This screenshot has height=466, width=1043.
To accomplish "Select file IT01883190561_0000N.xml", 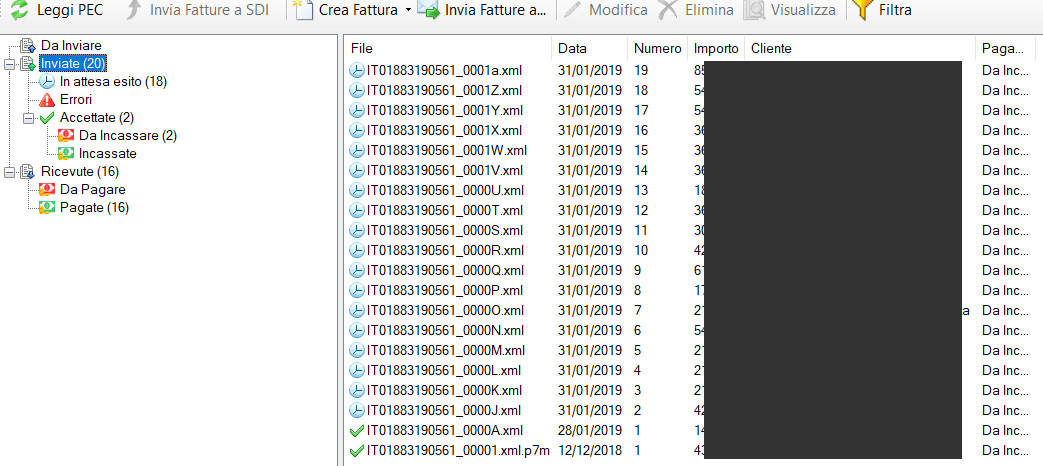I will point(445,330).
